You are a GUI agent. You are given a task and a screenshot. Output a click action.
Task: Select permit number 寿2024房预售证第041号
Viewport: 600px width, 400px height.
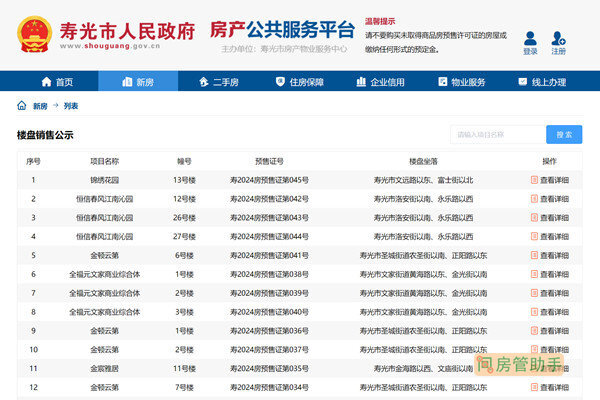tap(269, 255)
